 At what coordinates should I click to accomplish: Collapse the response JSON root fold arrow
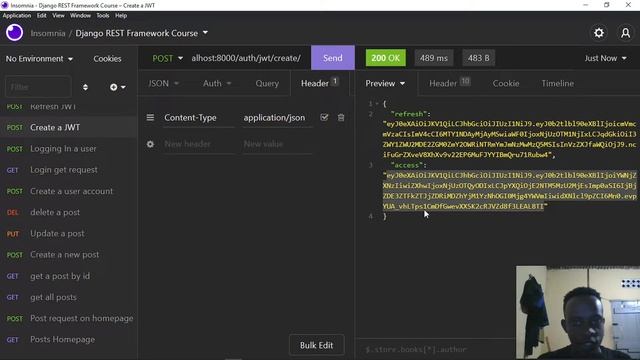[377, 104]
